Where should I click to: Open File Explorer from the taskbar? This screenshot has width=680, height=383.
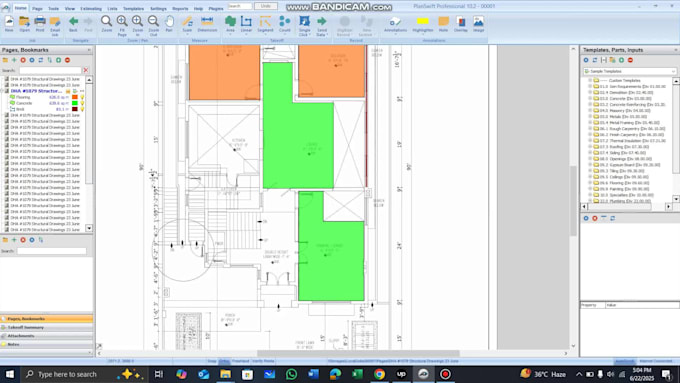225,374
